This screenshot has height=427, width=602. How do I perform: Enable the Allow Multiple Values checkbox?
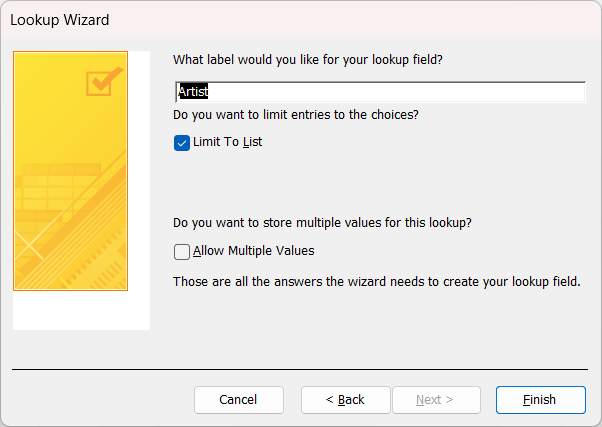(x=182, y=251)
